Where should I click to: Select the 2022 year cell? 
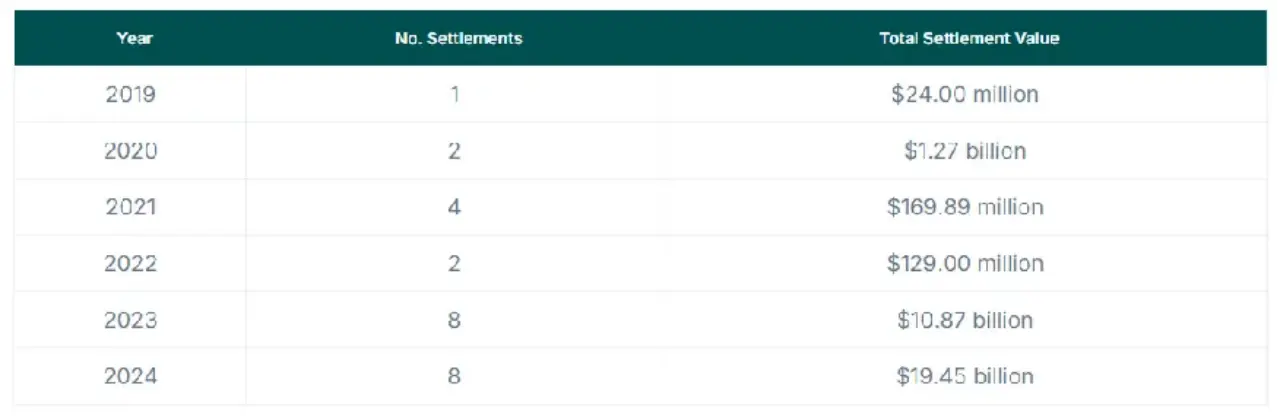tap(131, 264)
